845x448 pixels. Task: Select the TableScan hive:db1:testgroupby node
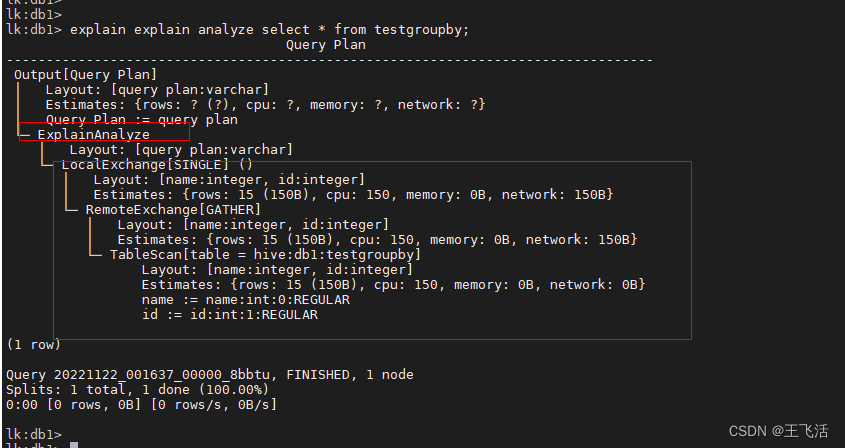[265, 254]
